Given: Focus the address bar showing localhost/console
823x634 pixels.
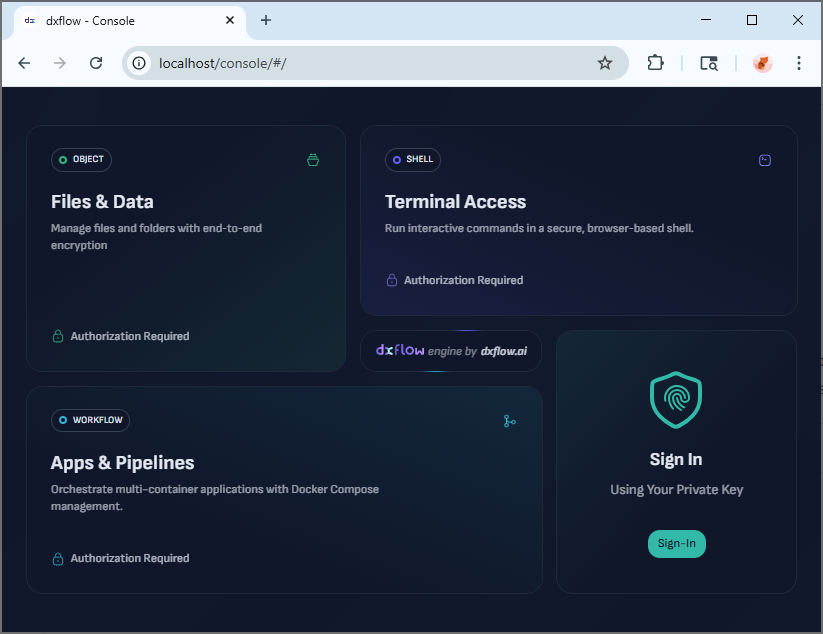Looking at the screenshot, I should pos(375,63).
